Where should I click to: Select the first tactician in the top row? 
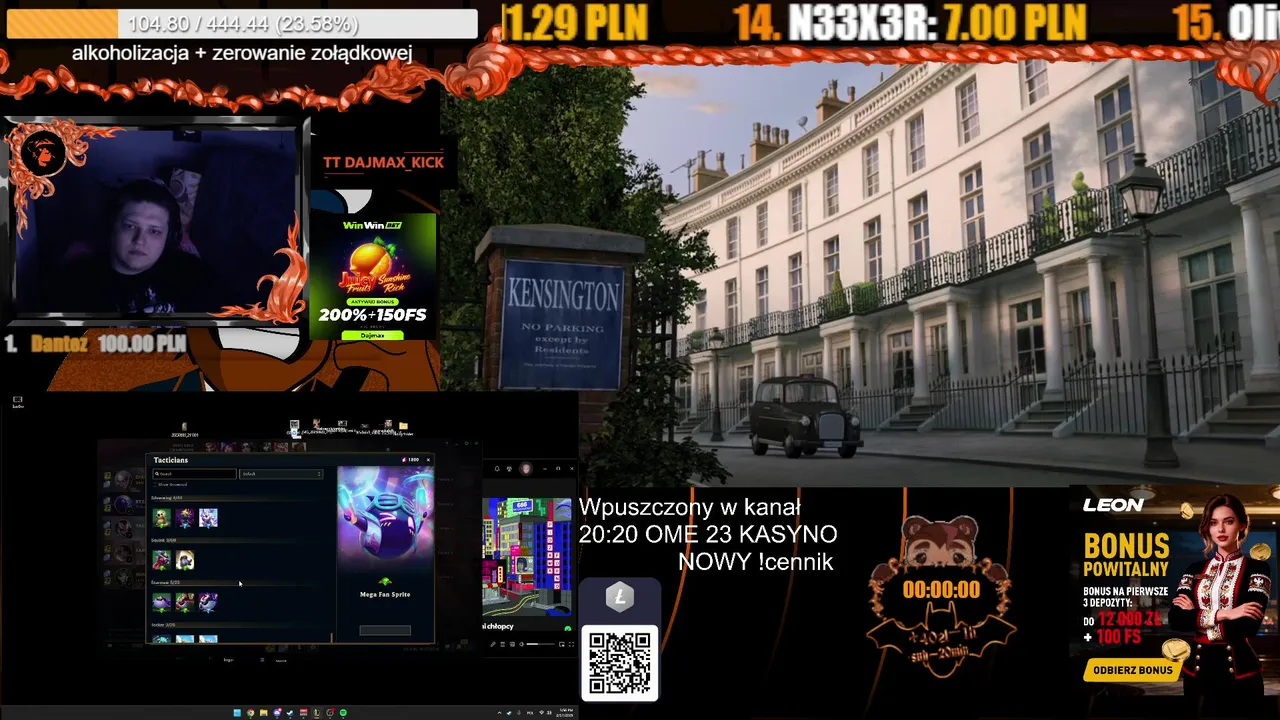[x=161, y=518]
